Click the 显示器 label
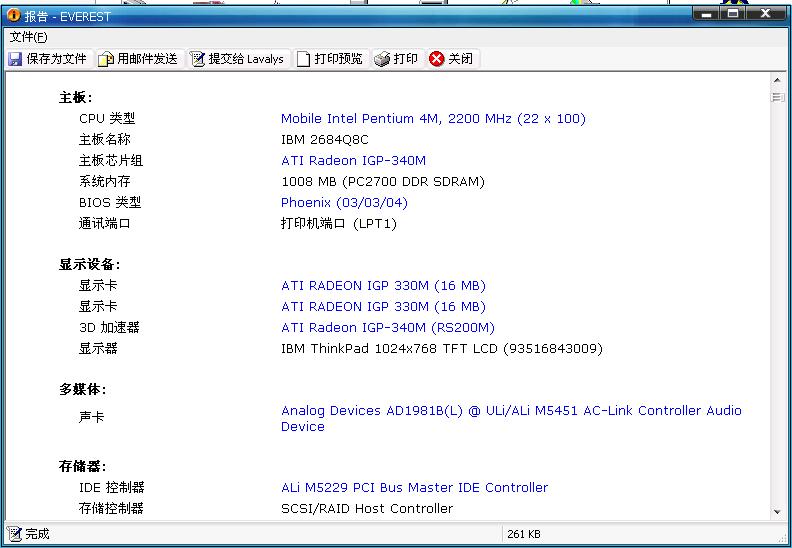Viewport: 792px width, 548px height. click(x=98, y=349)
